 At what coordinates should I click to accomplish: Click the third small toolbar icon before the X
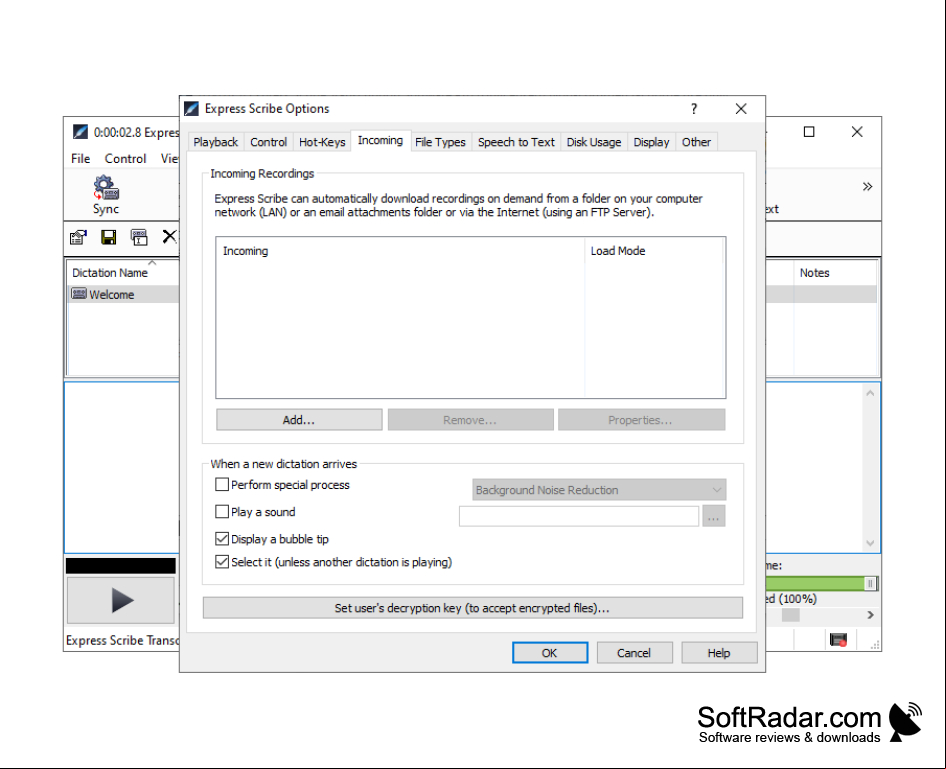point(139,237)
